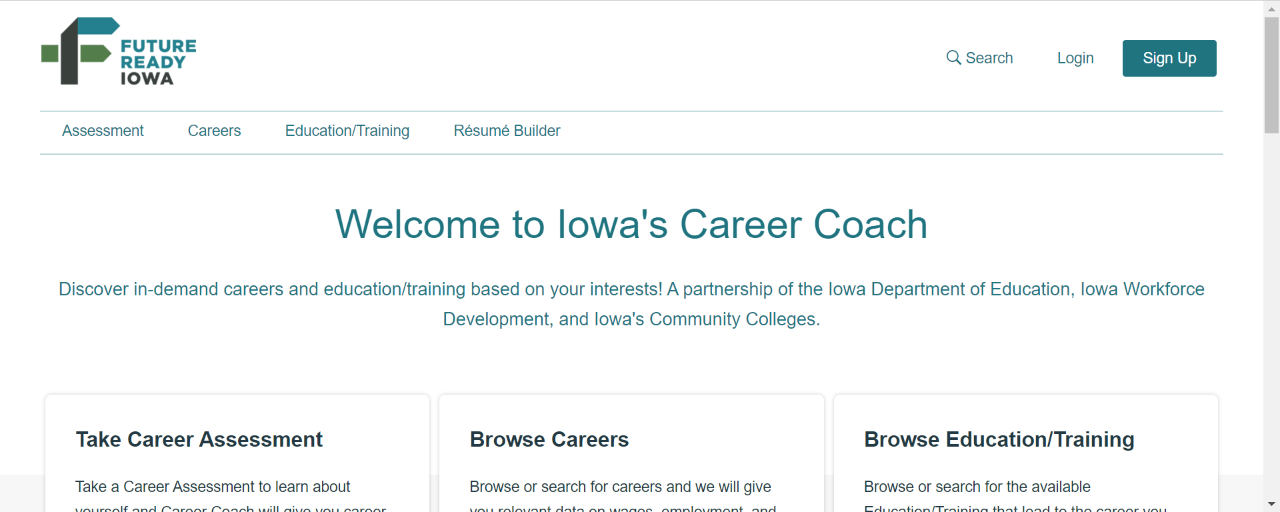Open the Résumé Builder navigation item
This screenshot has height=512, width=1280.
pyautogui.click(x=507, y=131)
